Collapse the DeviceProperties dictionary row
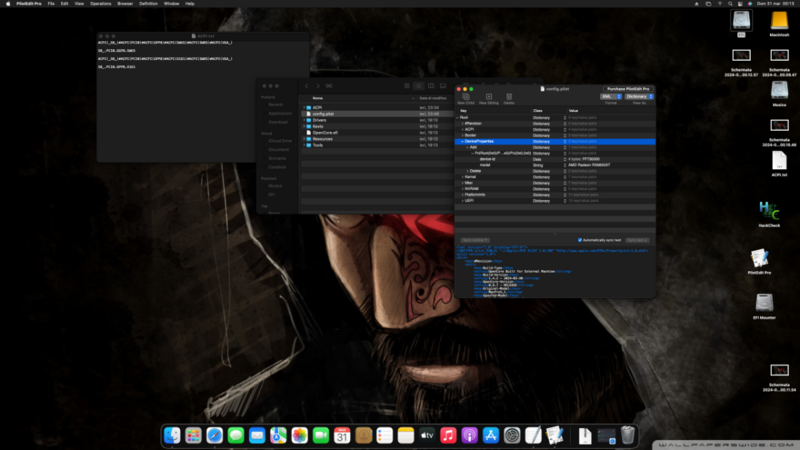Viewport: 800px width, 450px height. 461,141
